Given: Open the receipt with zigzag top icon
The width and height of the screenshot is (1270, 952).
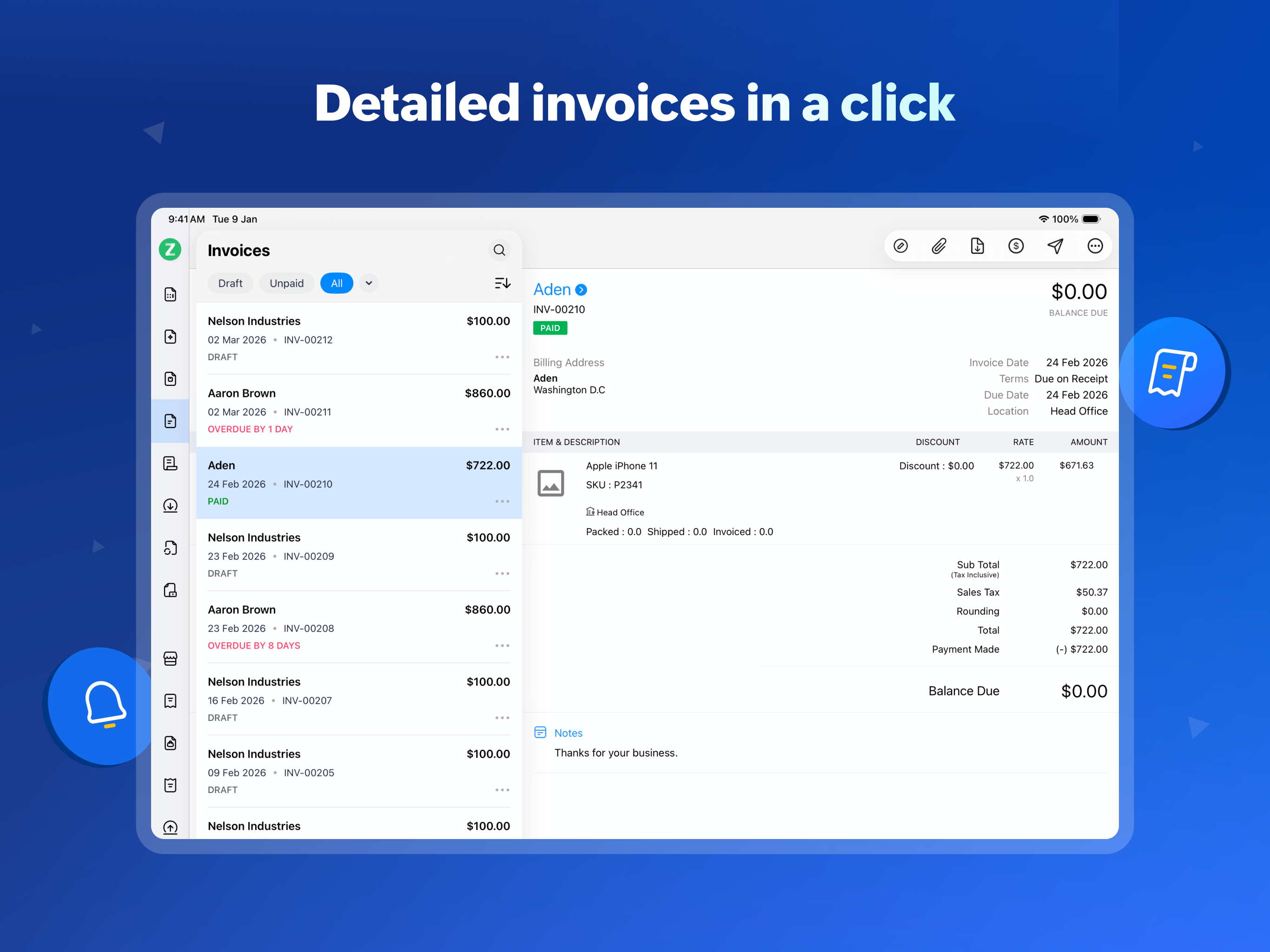Looking at the screenshot, I should [x=171, y=785].
